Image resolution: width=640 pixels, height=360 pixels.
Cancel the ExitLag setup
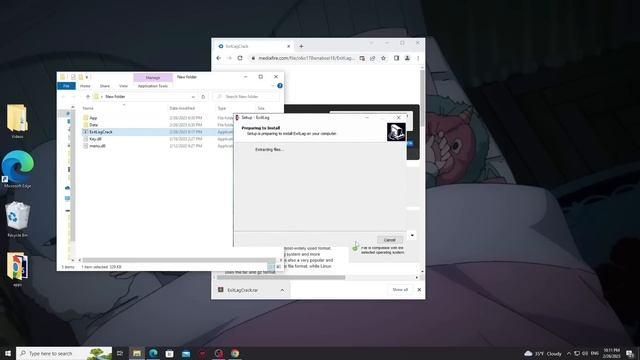(x=390, y=240)
